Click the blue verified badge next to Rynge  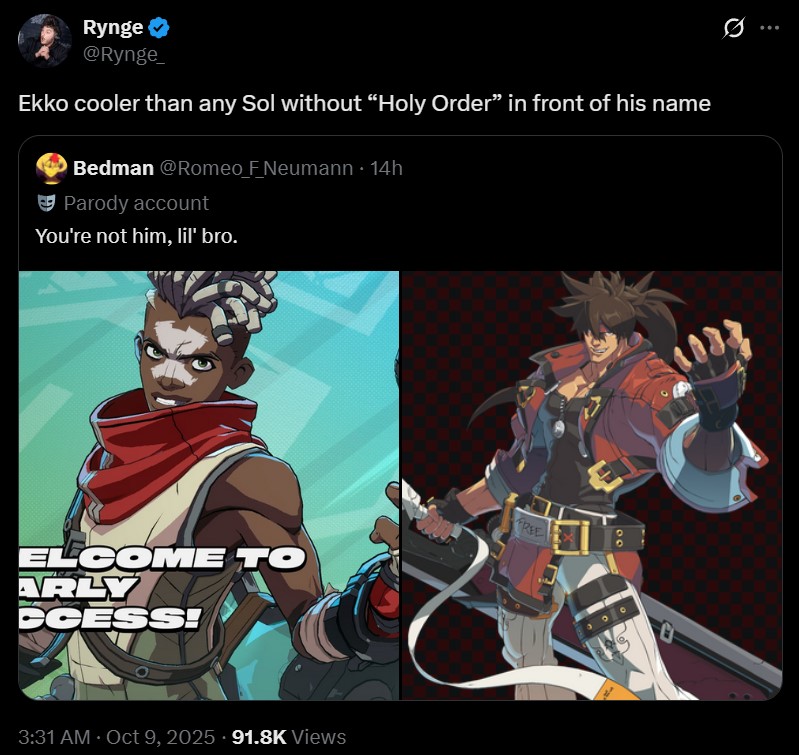158,28
